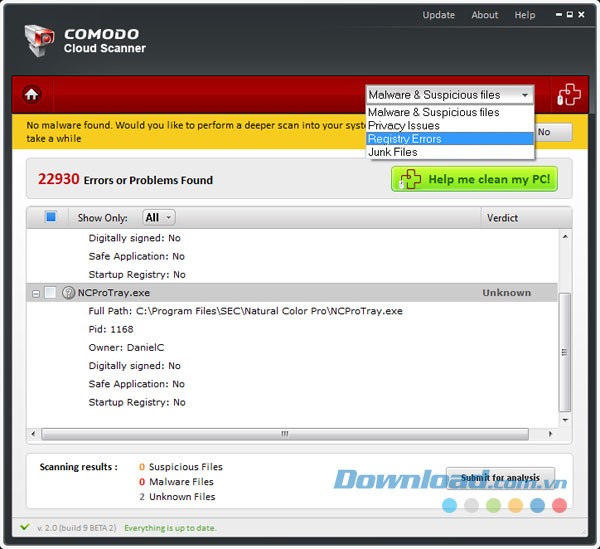
Task: Open the Update menu
Action: (x=439, y=15)
